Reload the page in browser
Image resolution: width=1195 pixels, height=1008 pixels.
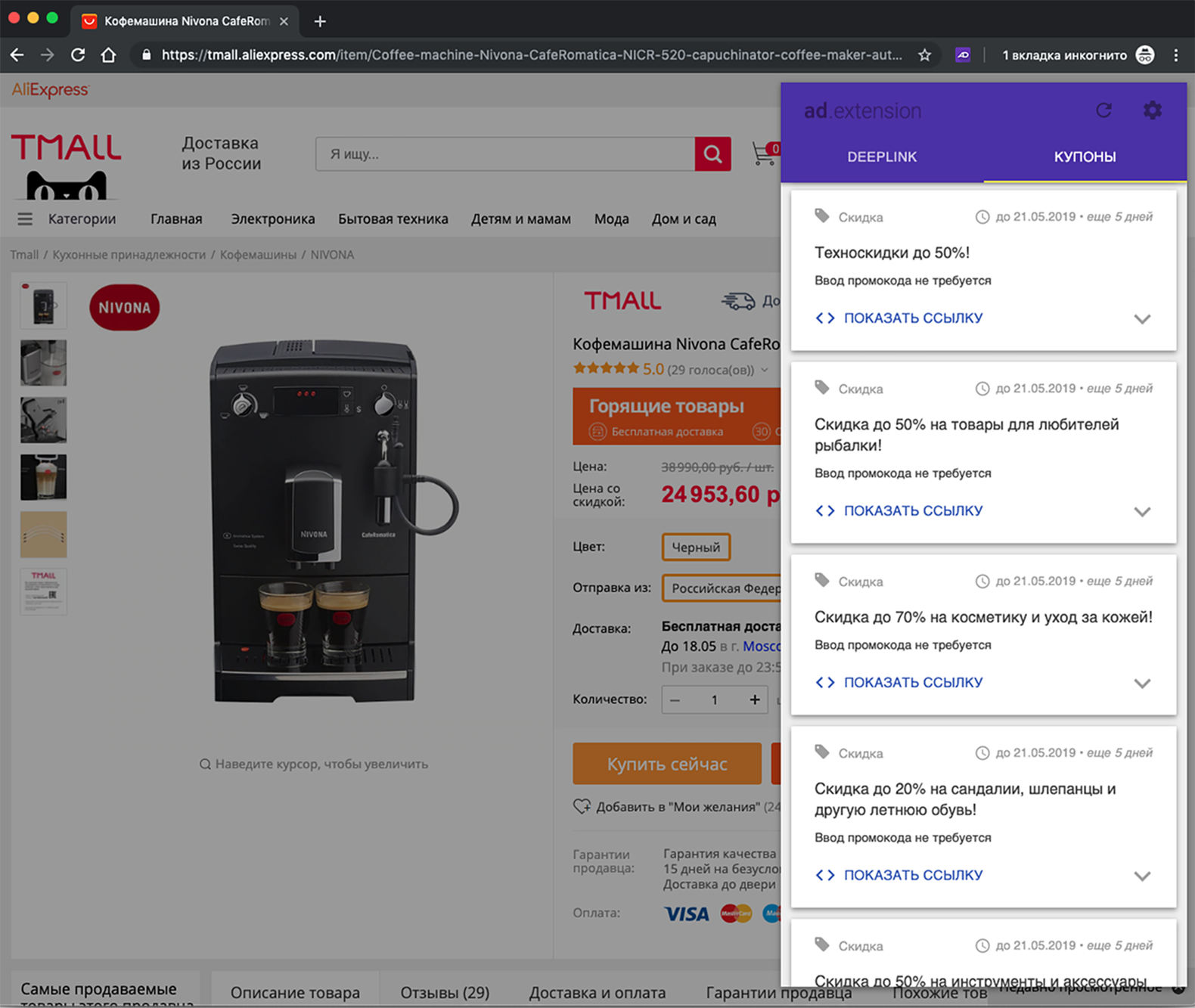click(x=78, y=55)
